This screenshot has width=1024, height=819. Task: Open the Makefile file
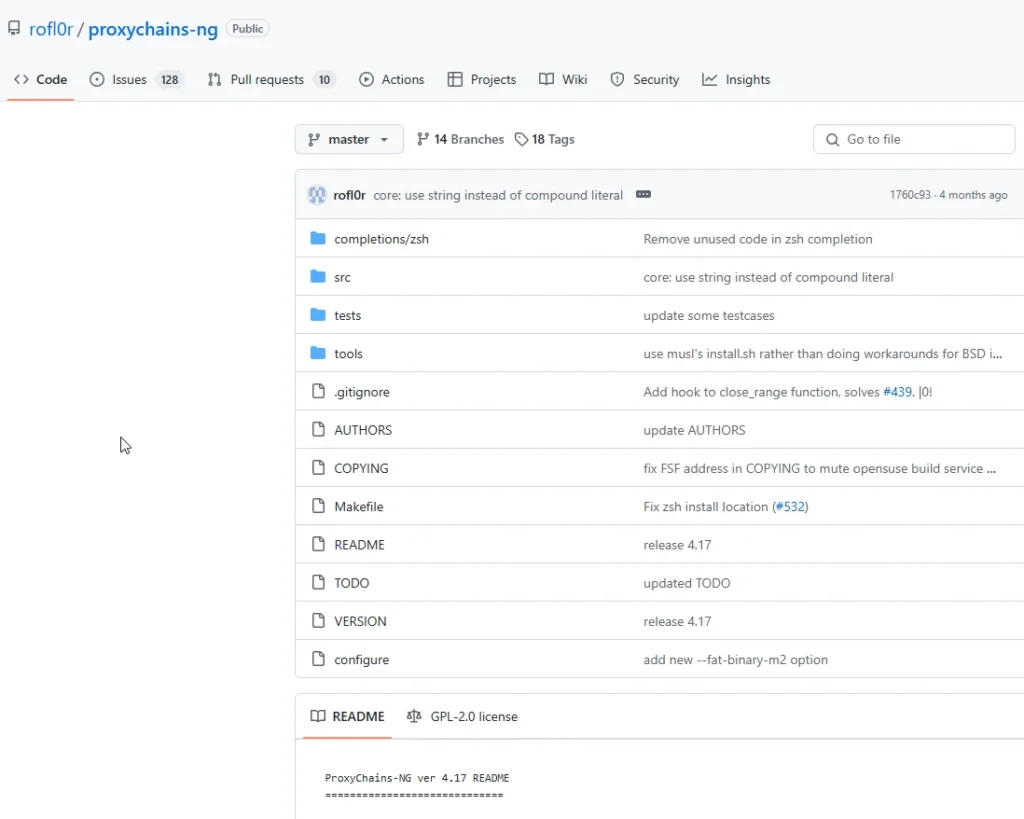[359, 507]
